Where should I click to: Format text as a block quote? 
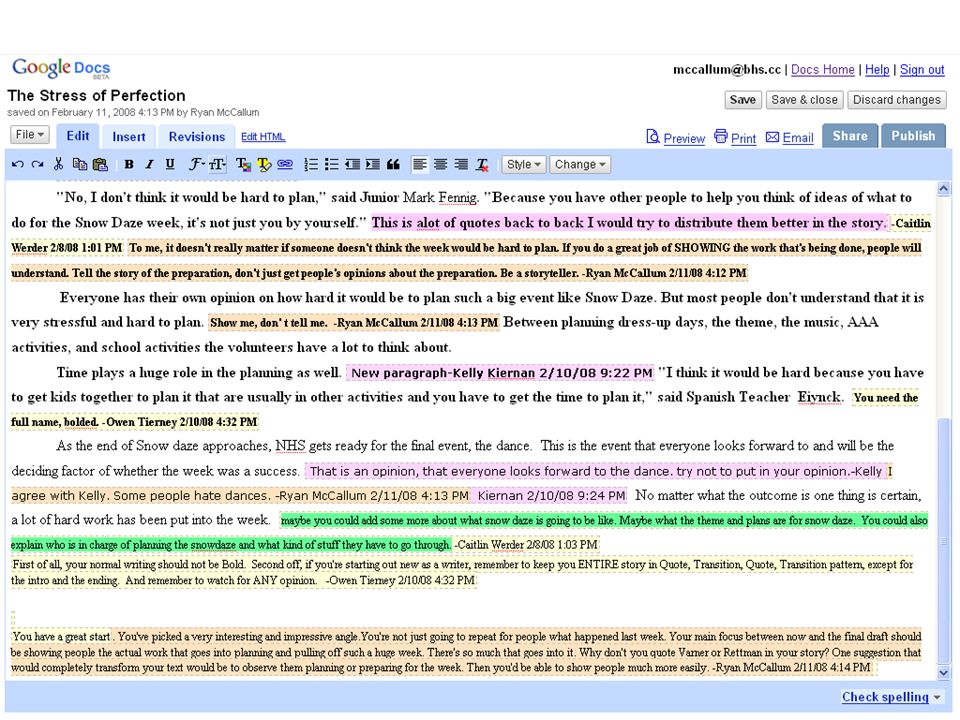(394, 164)
